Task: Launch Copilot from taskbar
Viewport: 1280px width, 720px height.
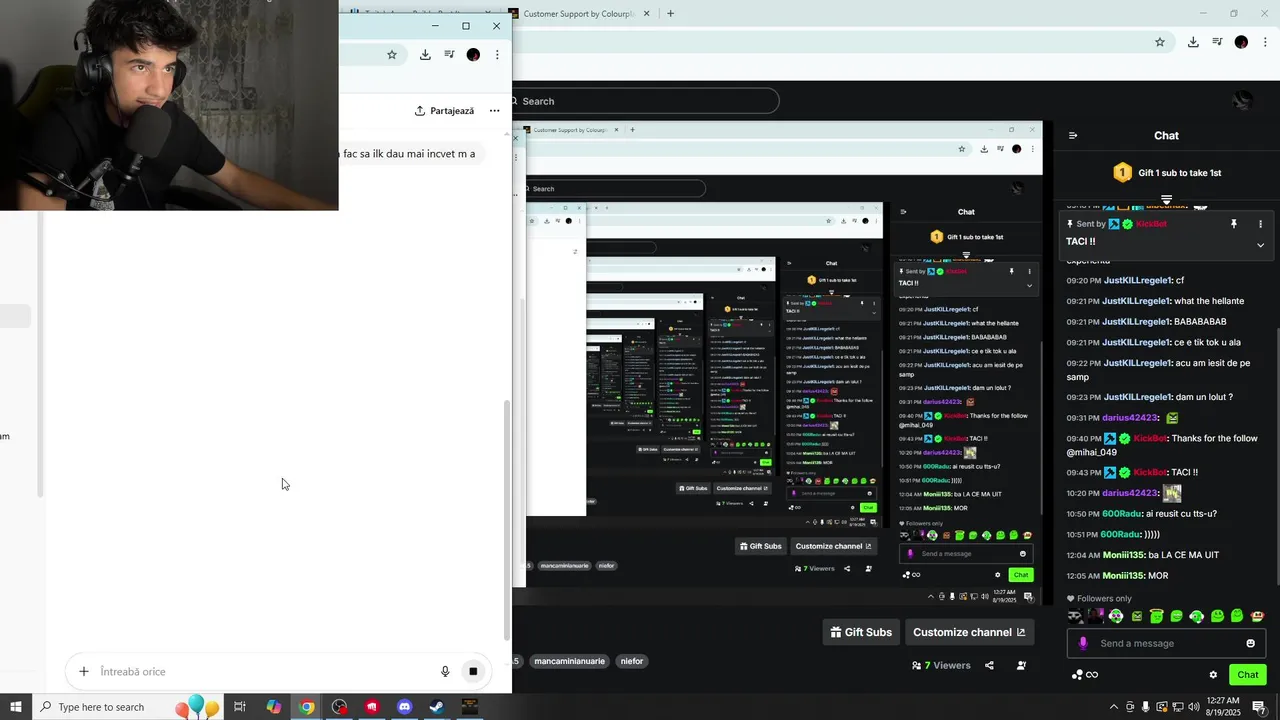Action: [x=273, y=707]
